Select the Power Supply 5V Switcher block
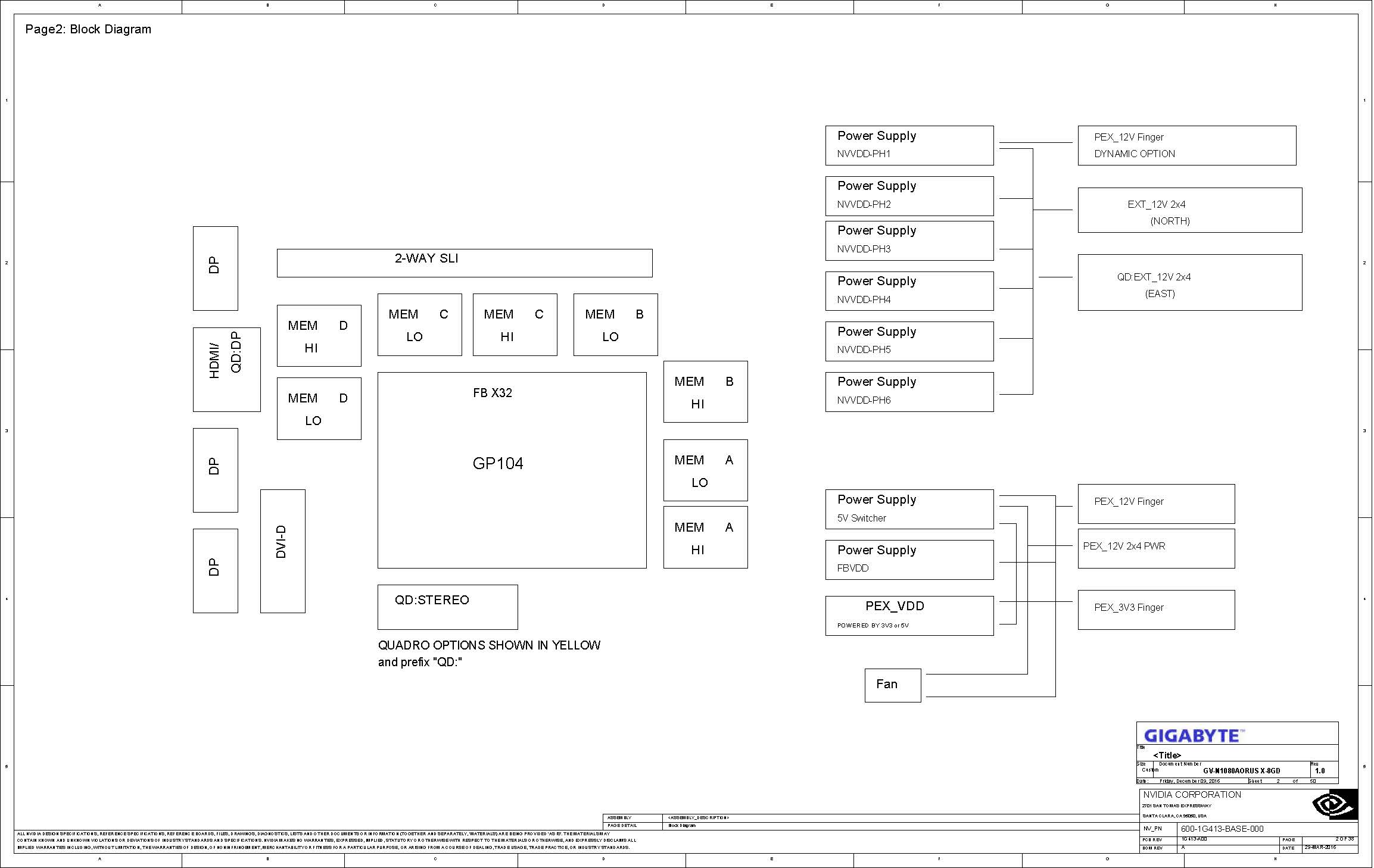Image resolution: width=1374 pixels, height=868 pixels. coord(909,509)
